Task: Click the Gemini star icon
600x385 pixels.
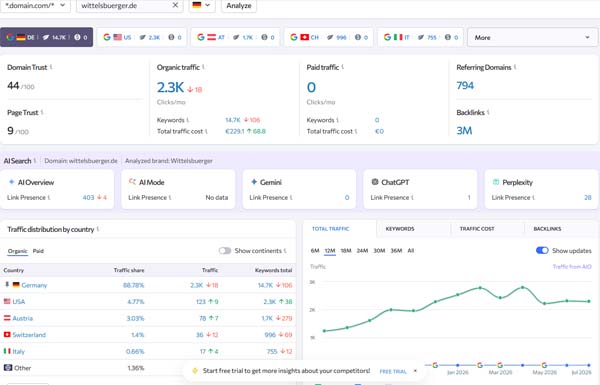Action: click(254, 182)
